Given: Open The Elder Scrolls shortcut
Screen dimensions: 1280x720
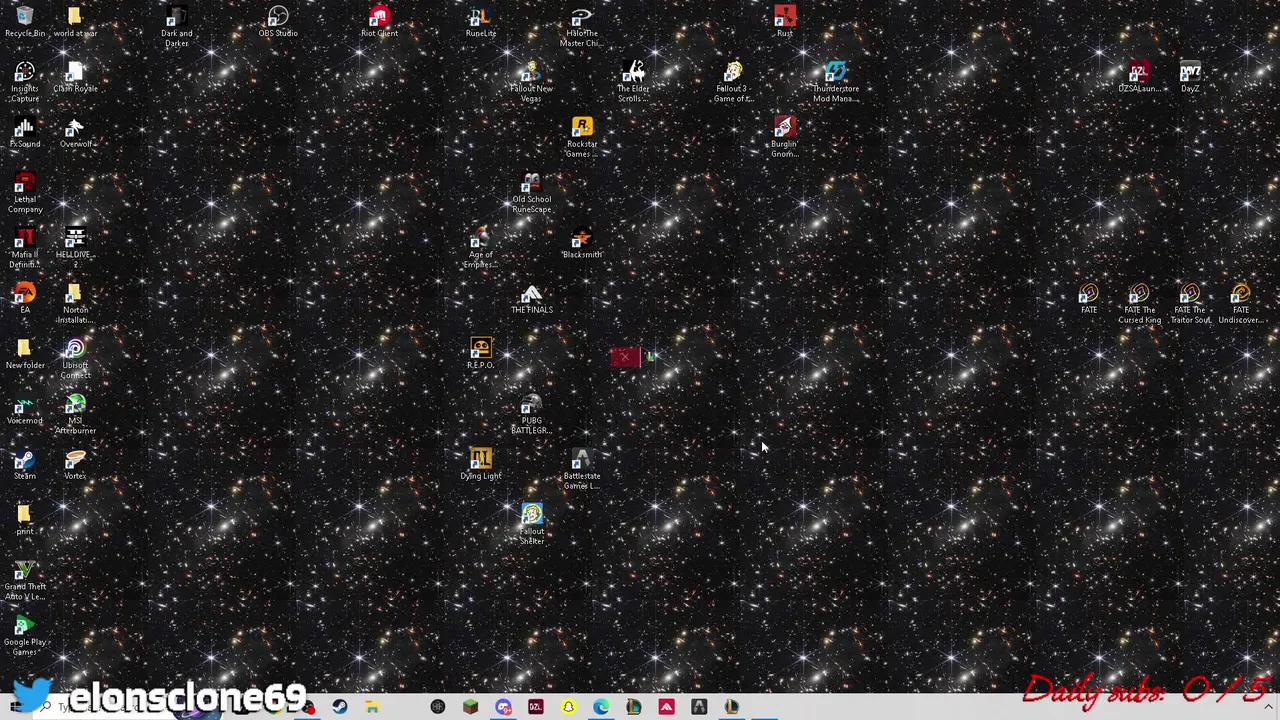Looking at the screenshot, I should [x=633, y=81].
